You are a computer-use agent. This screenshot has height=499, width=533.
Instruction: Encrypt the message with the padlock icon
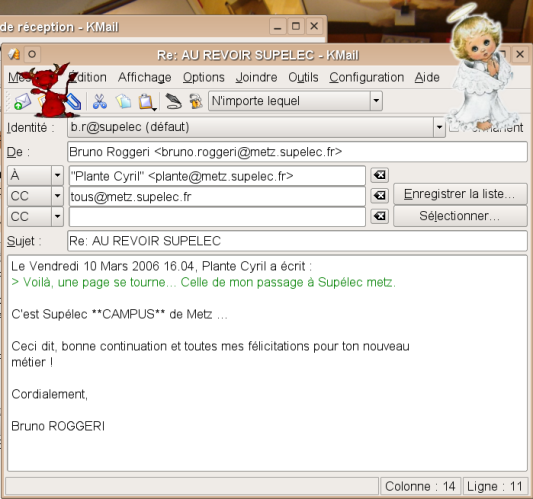click(x=196, y=101)
